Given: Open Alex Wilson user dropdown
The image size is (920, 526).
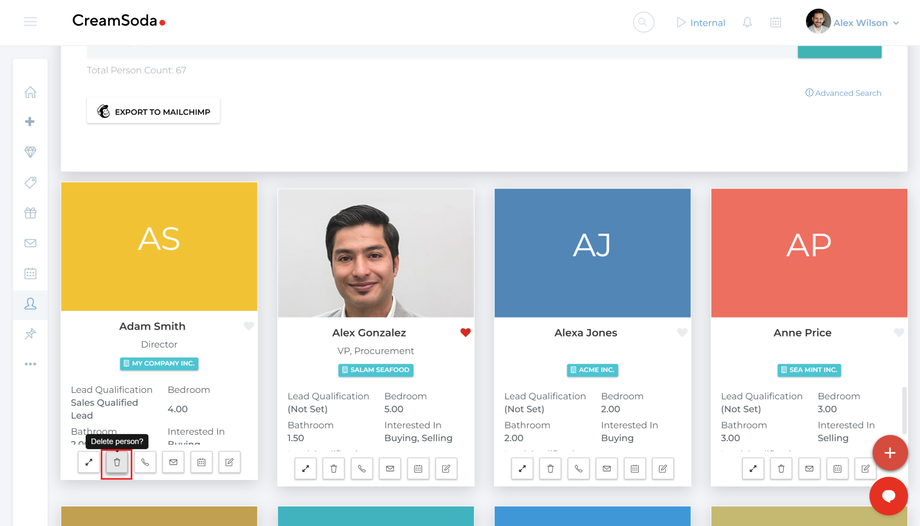Looking at the screenshot, I should (853, 22).
